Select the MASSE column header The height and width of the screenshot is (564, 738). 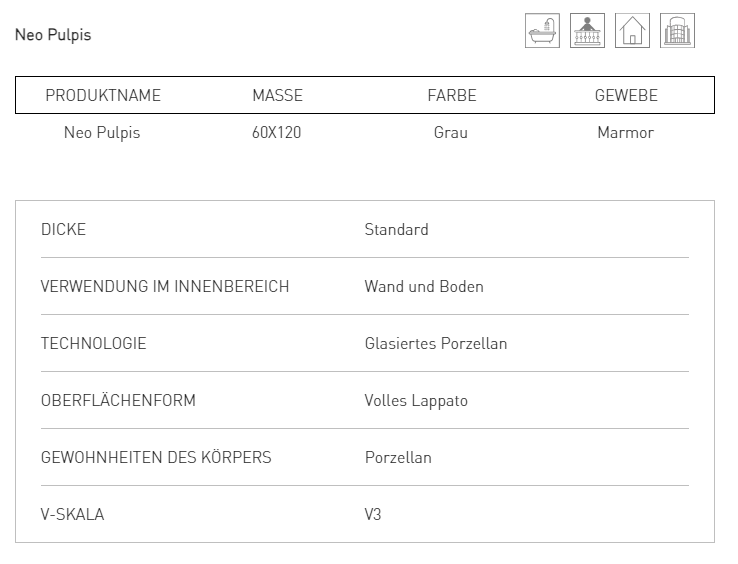pyautogui.click(x=277, y=95)
